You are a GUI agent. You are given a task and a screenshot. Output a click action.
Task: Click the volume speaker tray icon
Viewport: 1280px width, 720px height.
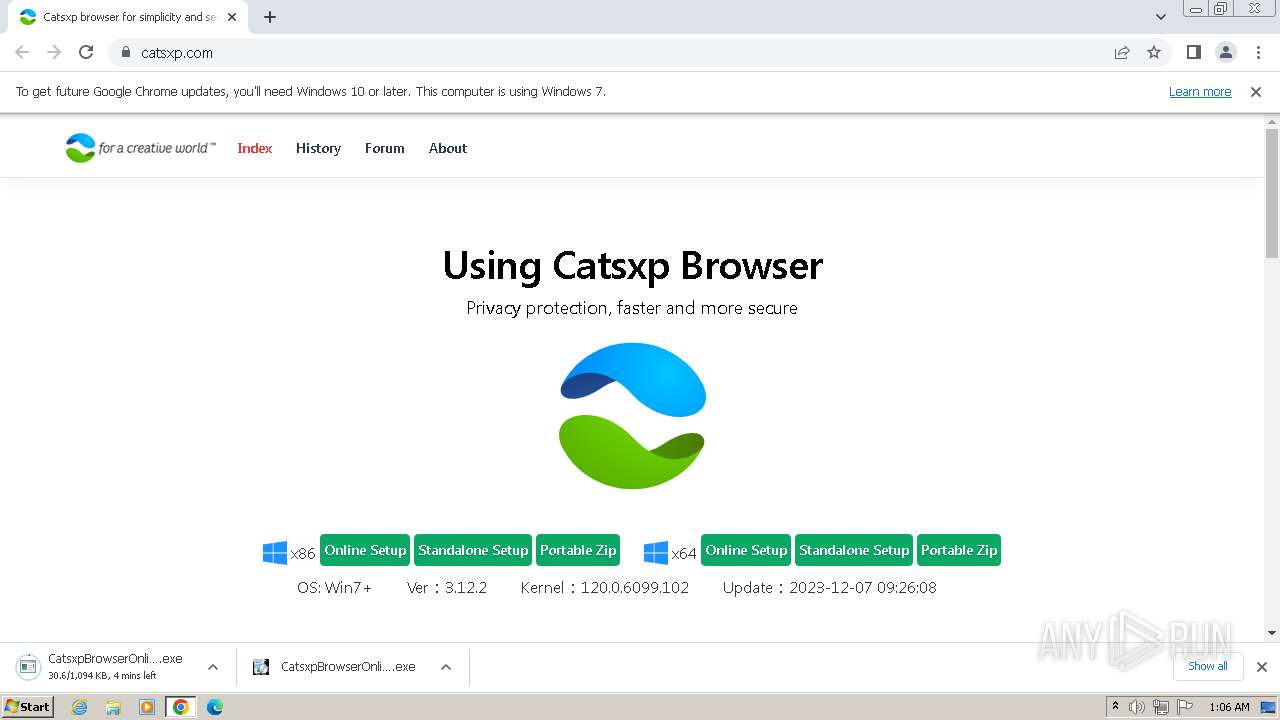(x=1137, y=707)
